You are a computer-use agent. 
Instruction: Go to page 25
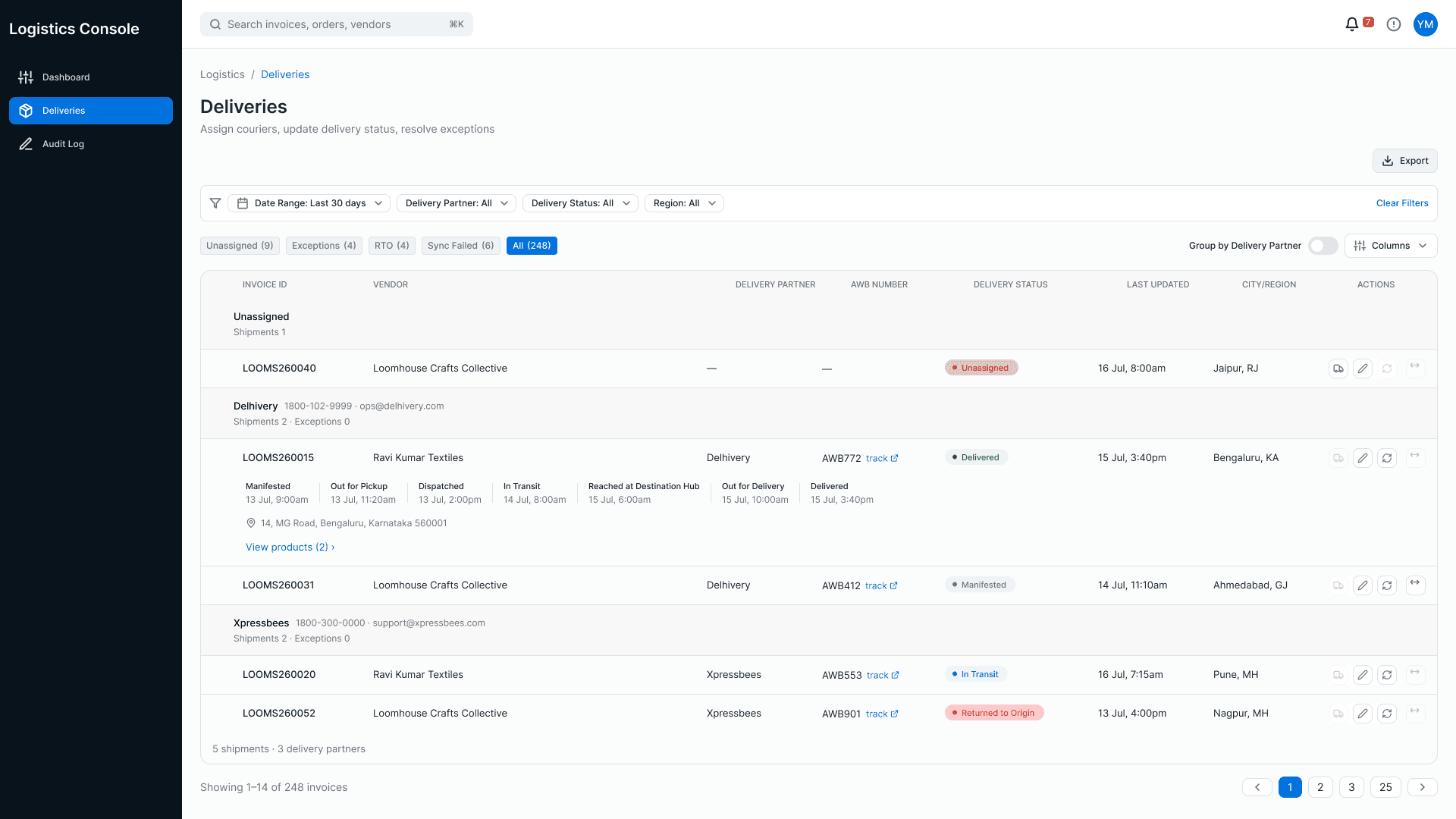pyautogui.click(x=1385, y=787)
